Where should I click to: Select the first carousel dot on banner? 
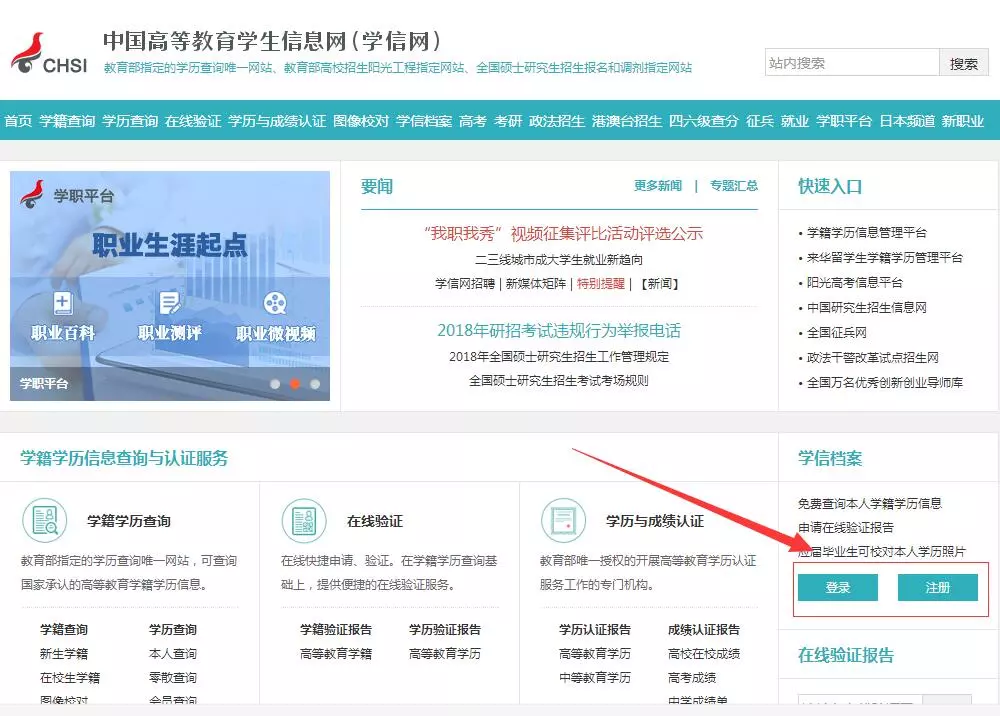275,384
